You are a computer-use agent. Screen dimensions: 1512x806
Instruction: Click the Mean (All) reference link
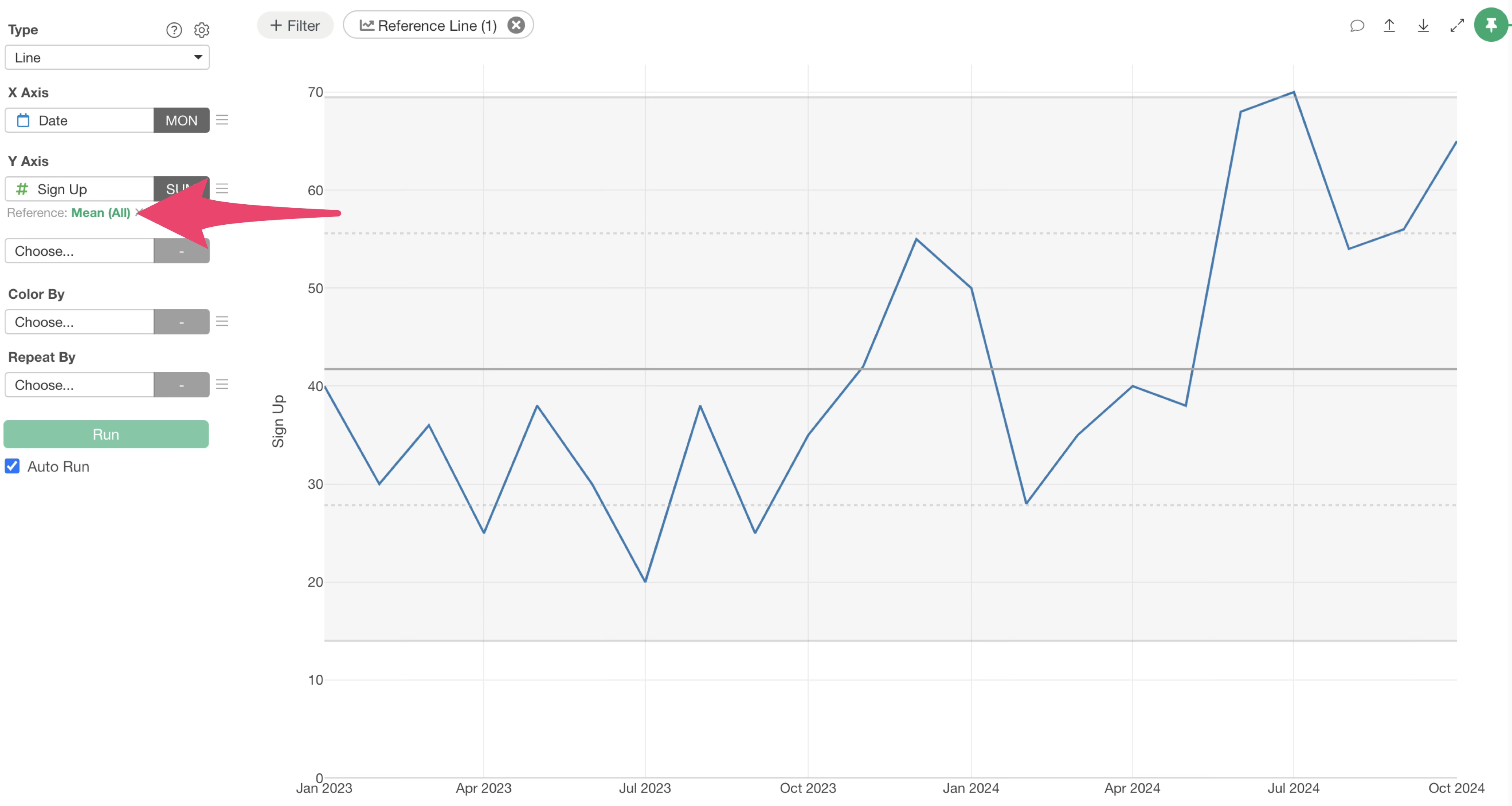click(100, 213)
